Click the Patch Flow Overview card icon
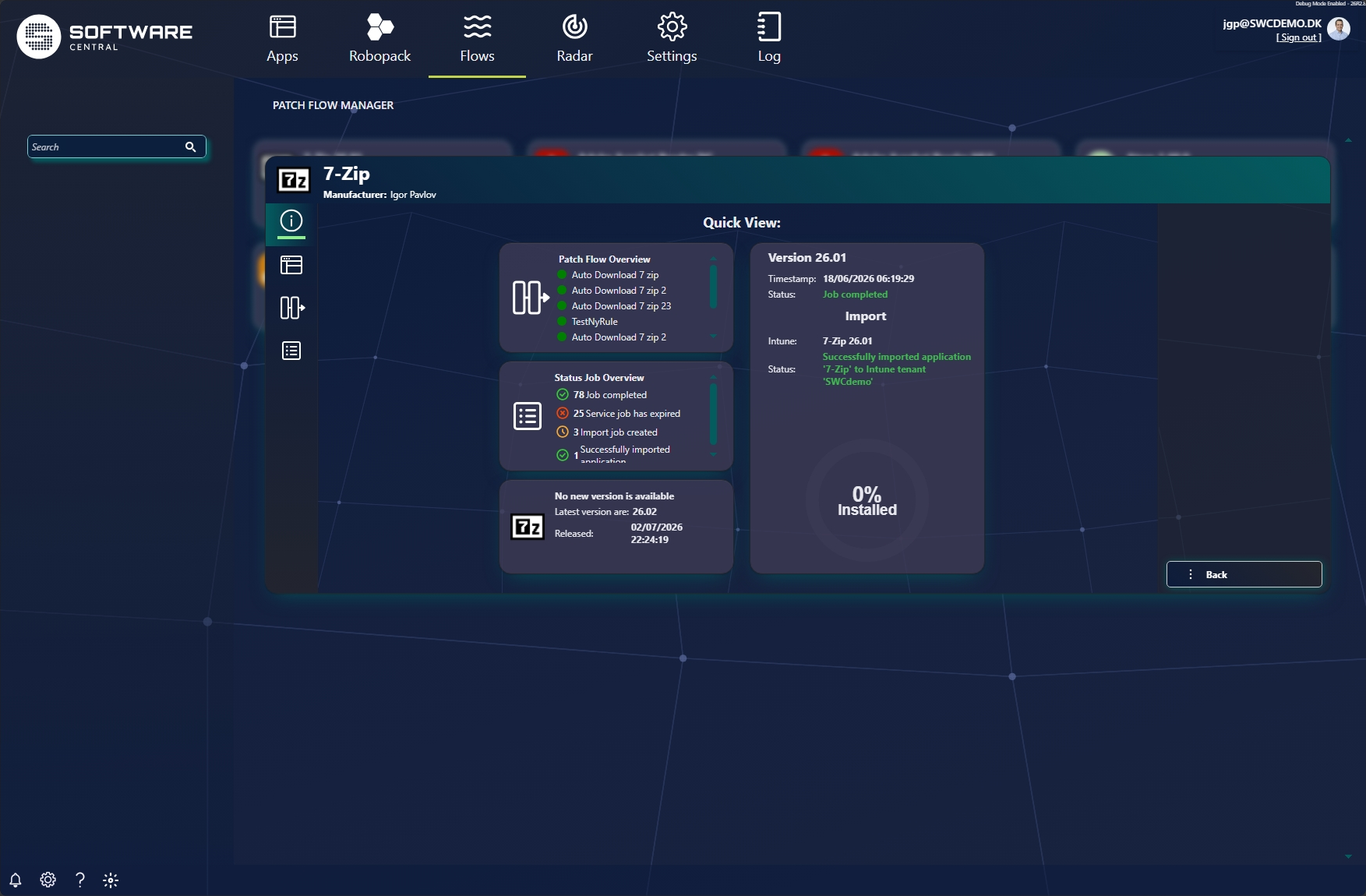Screen dimensions: 1366x896 [x=531, y=298]
